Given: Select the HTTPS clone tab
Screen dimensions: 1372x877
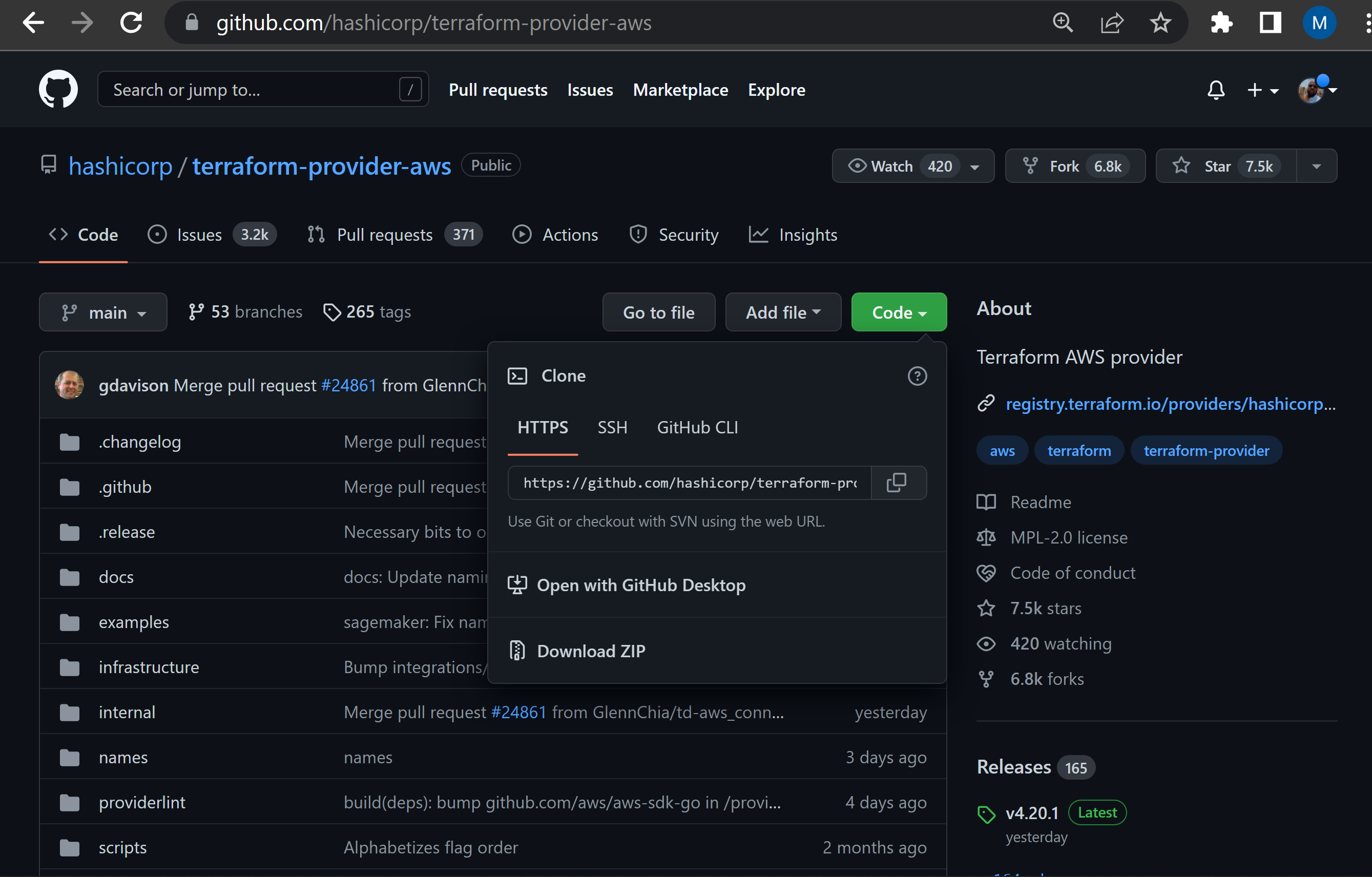Looking at the screenshot, I should (x=543, y=427).
